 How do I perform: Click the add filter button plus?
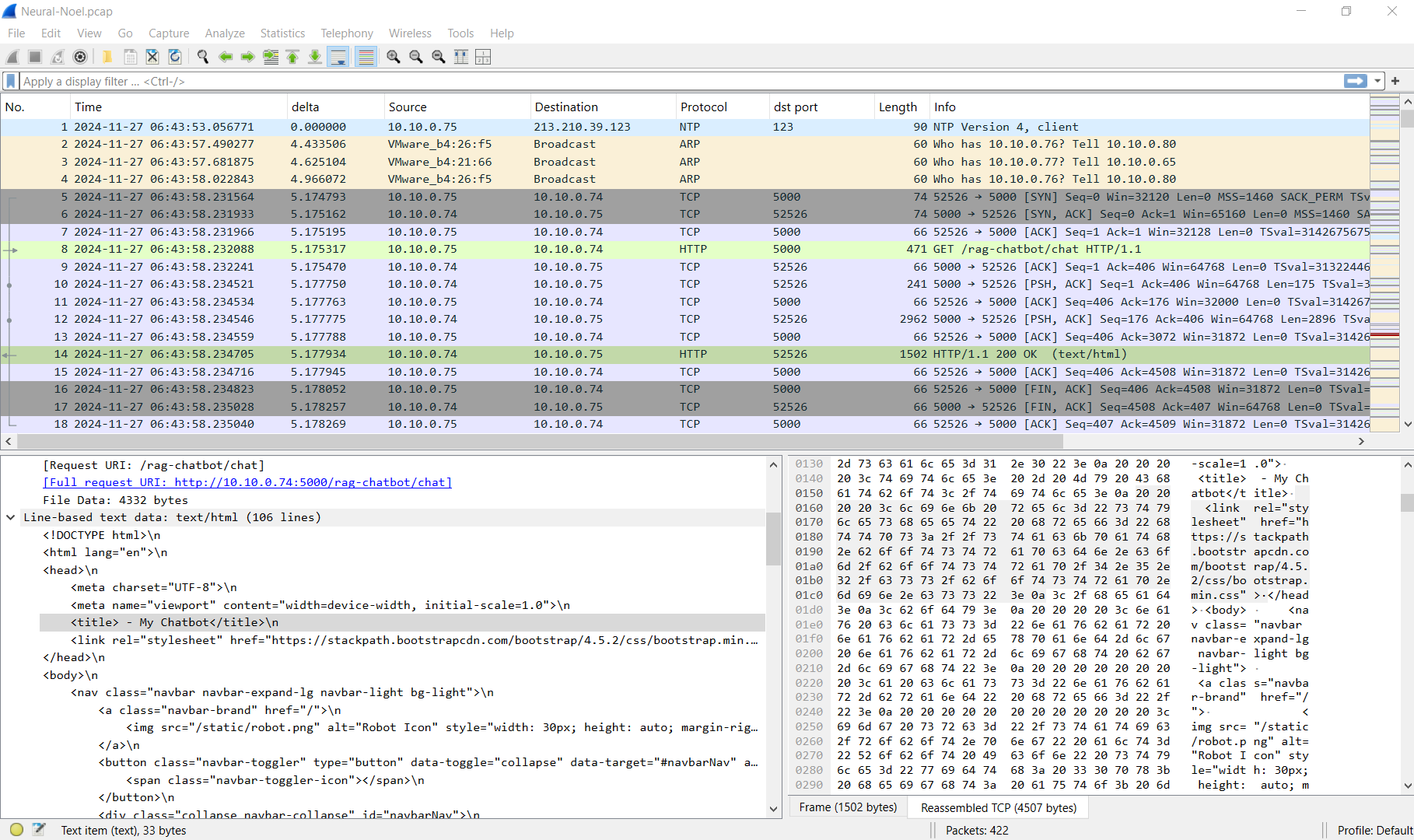[x=1395, y=81]
